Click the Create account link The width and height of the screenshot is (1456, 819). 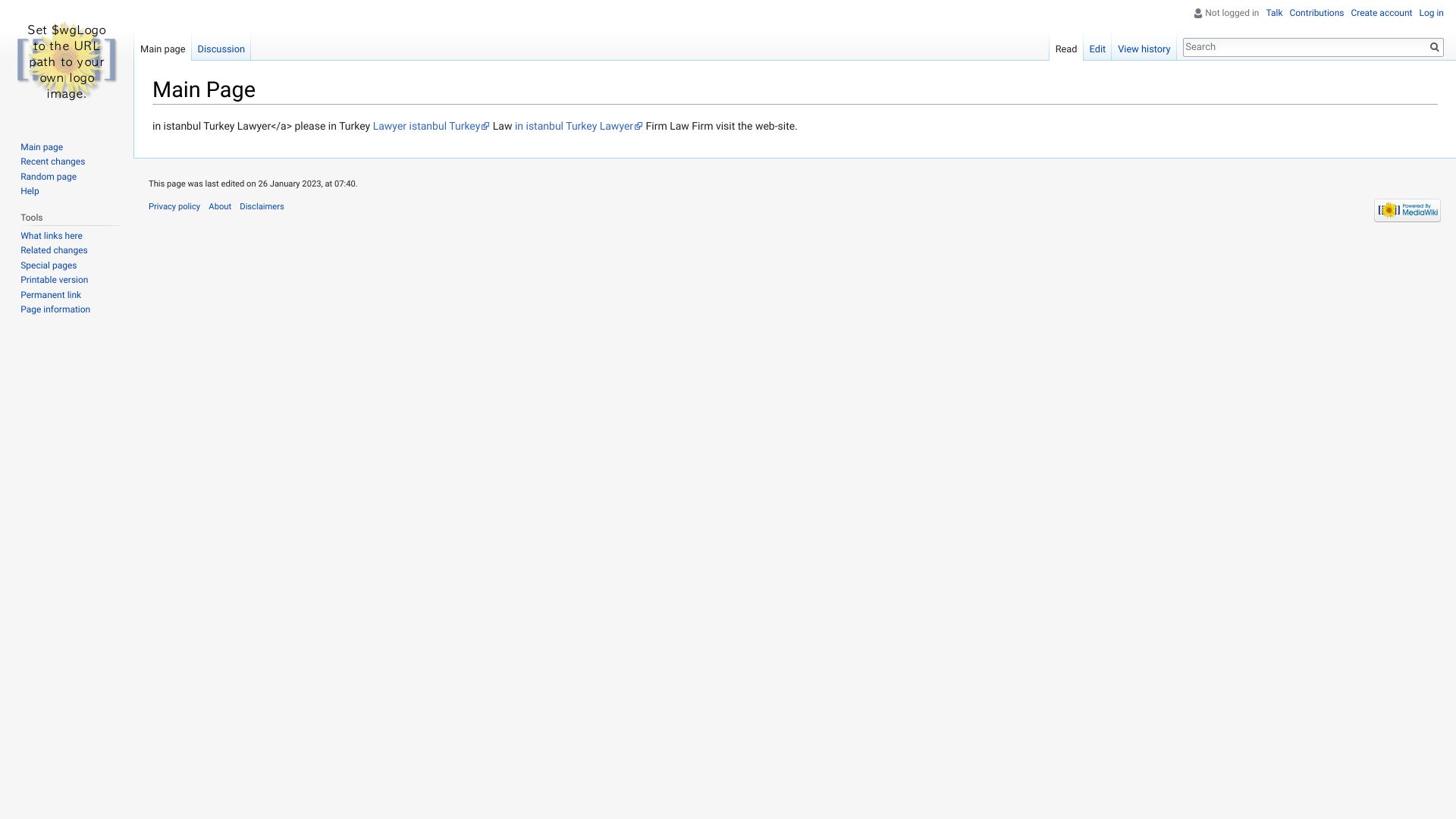(1381, 13)
